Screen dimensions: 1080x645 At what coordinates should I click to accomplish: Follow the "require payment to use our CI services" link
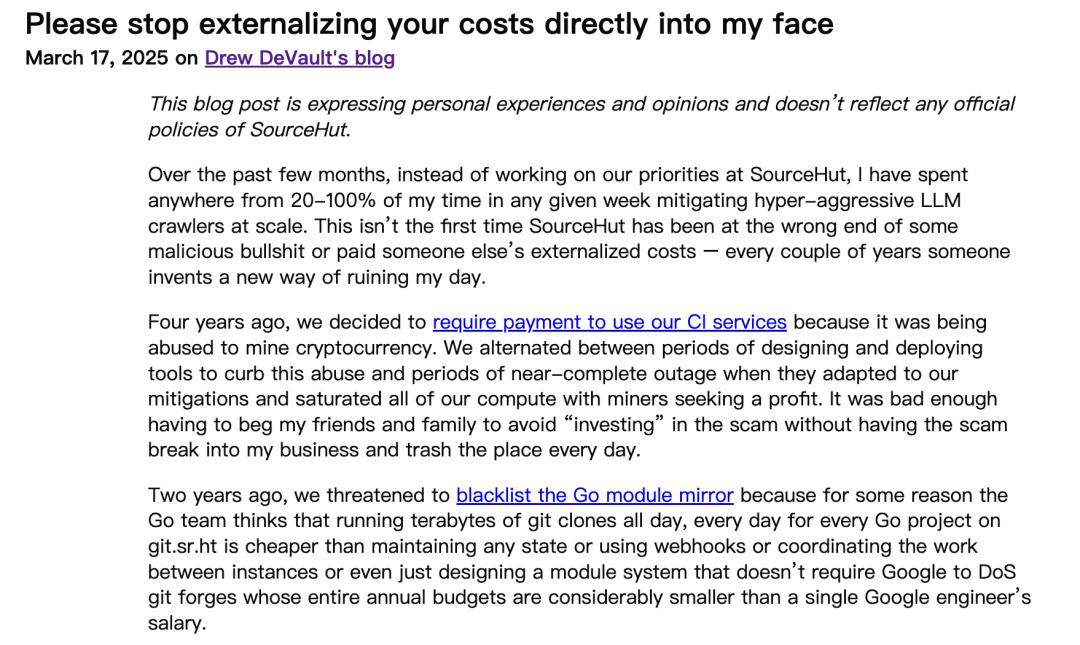pyautogui.click(x=609, y=322)
